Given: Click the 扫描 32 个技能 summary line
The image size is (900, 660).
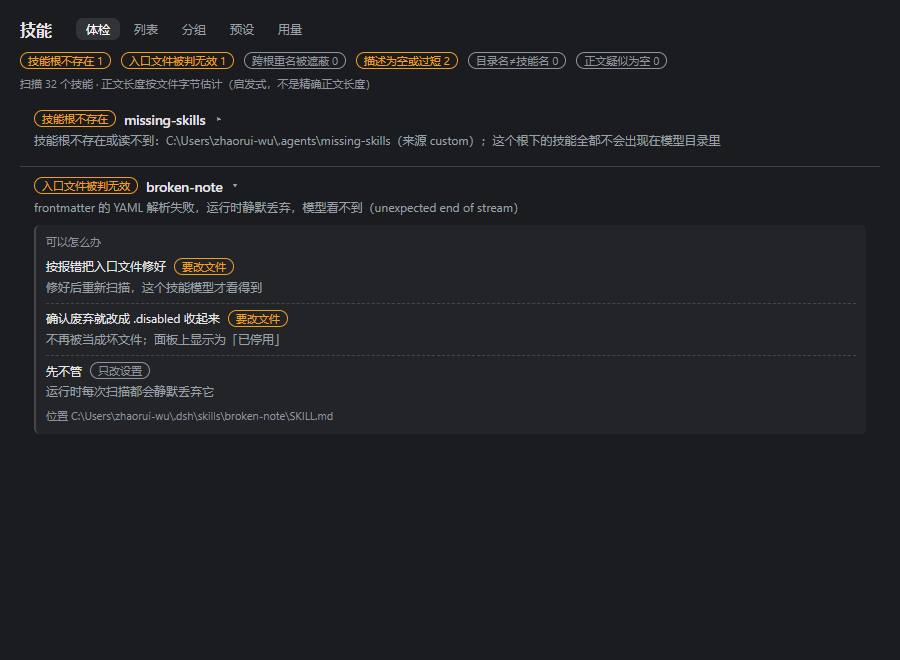Looking at the screenshot, I should click(195, 84).
